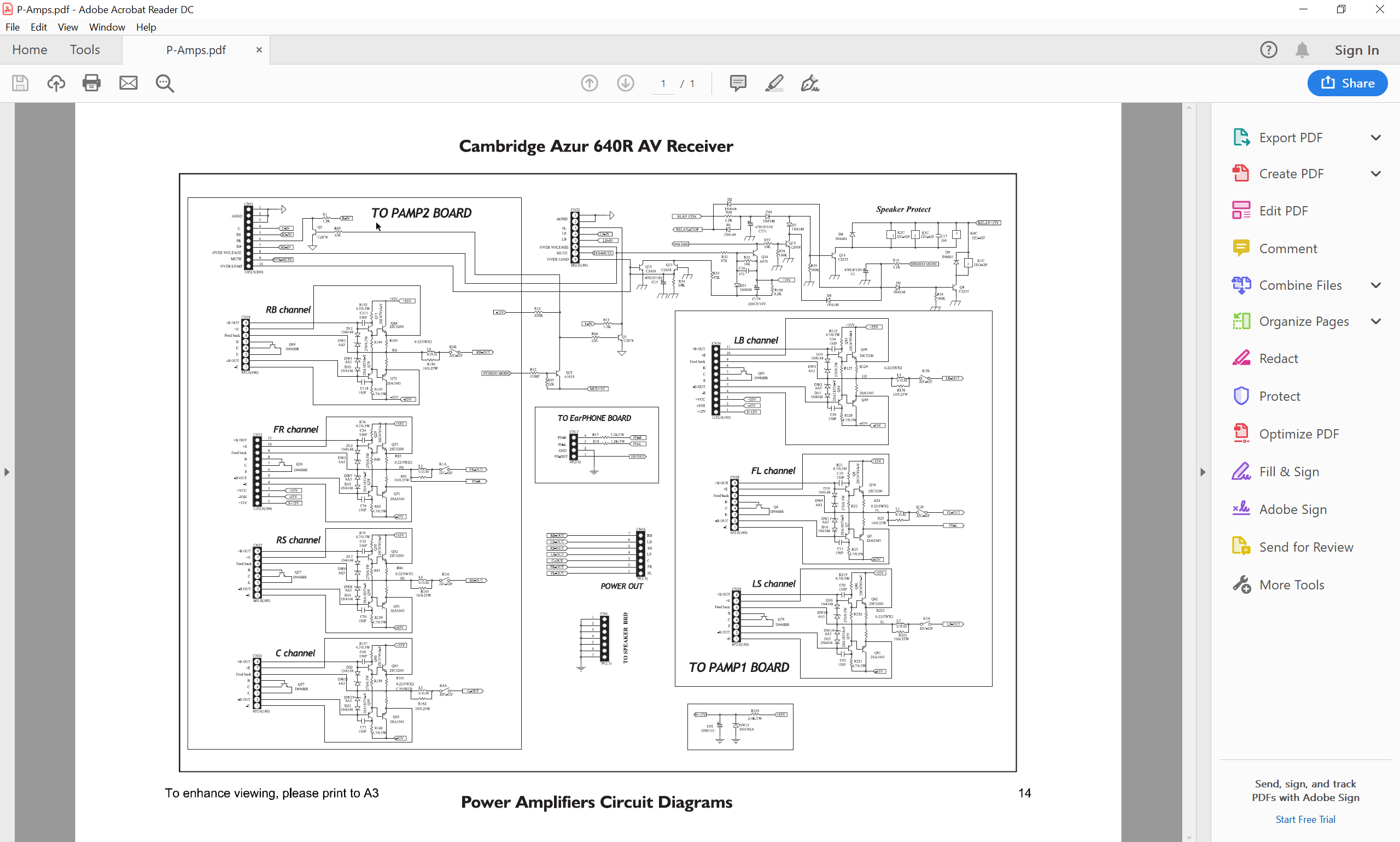
Task: Open Send for Review tool
Action: (1306, 547)
